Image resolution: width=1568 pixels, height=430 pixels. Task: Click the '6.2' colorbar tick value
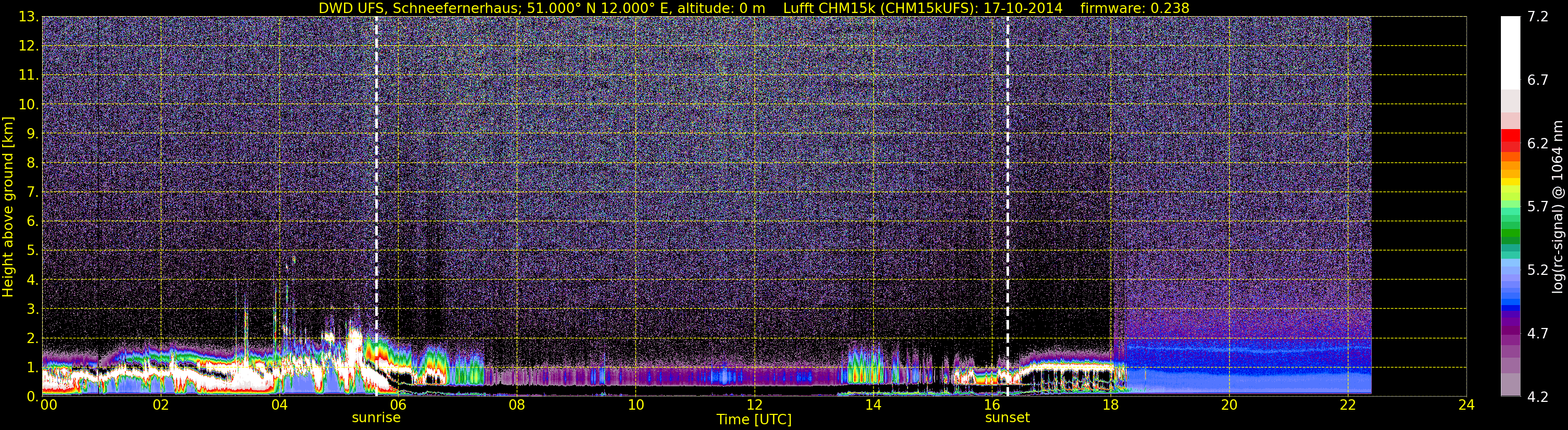tap(1538, 144)
